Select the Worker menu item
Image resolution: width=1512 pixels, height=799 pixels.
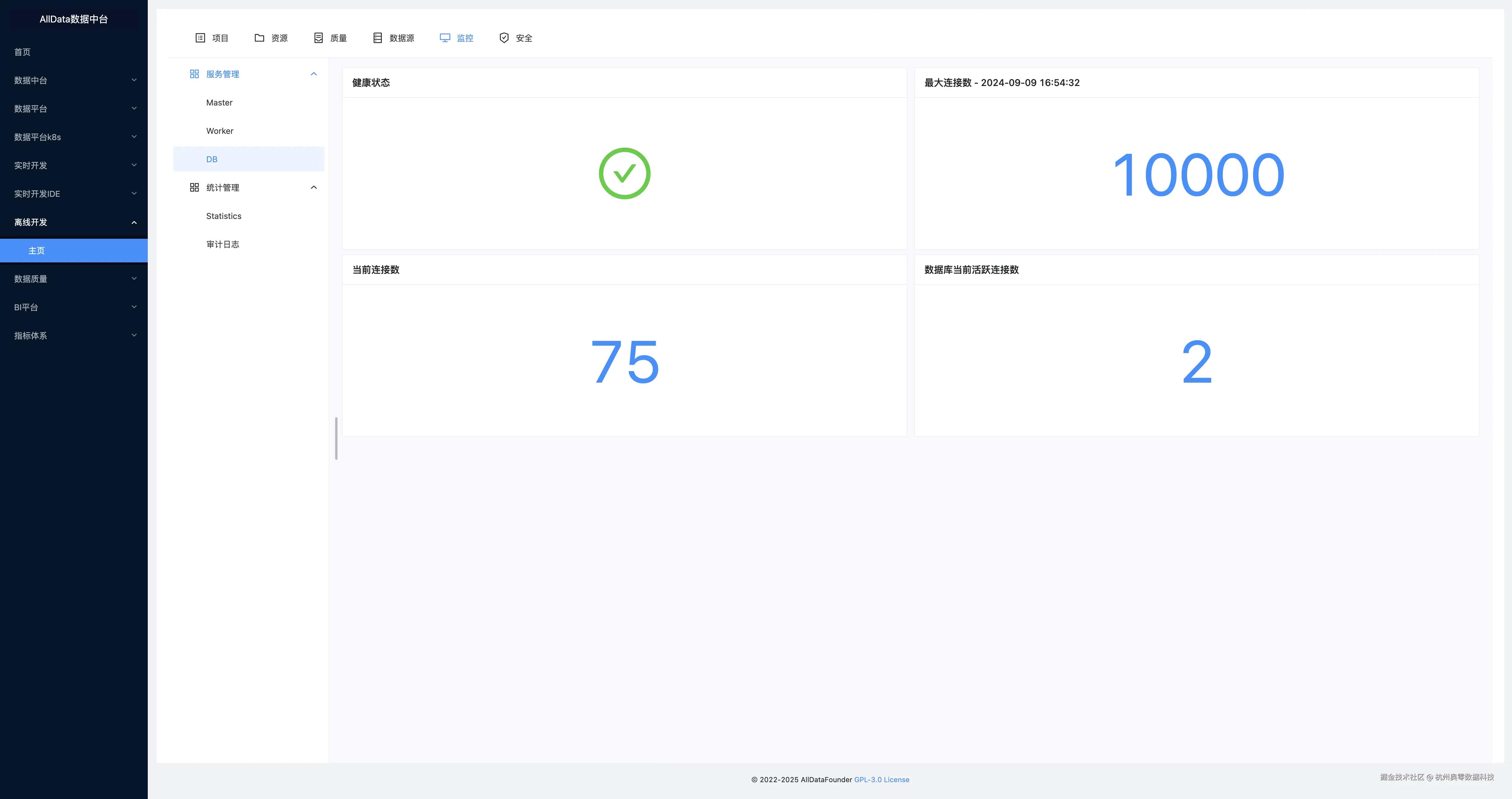tap(220, 131)
